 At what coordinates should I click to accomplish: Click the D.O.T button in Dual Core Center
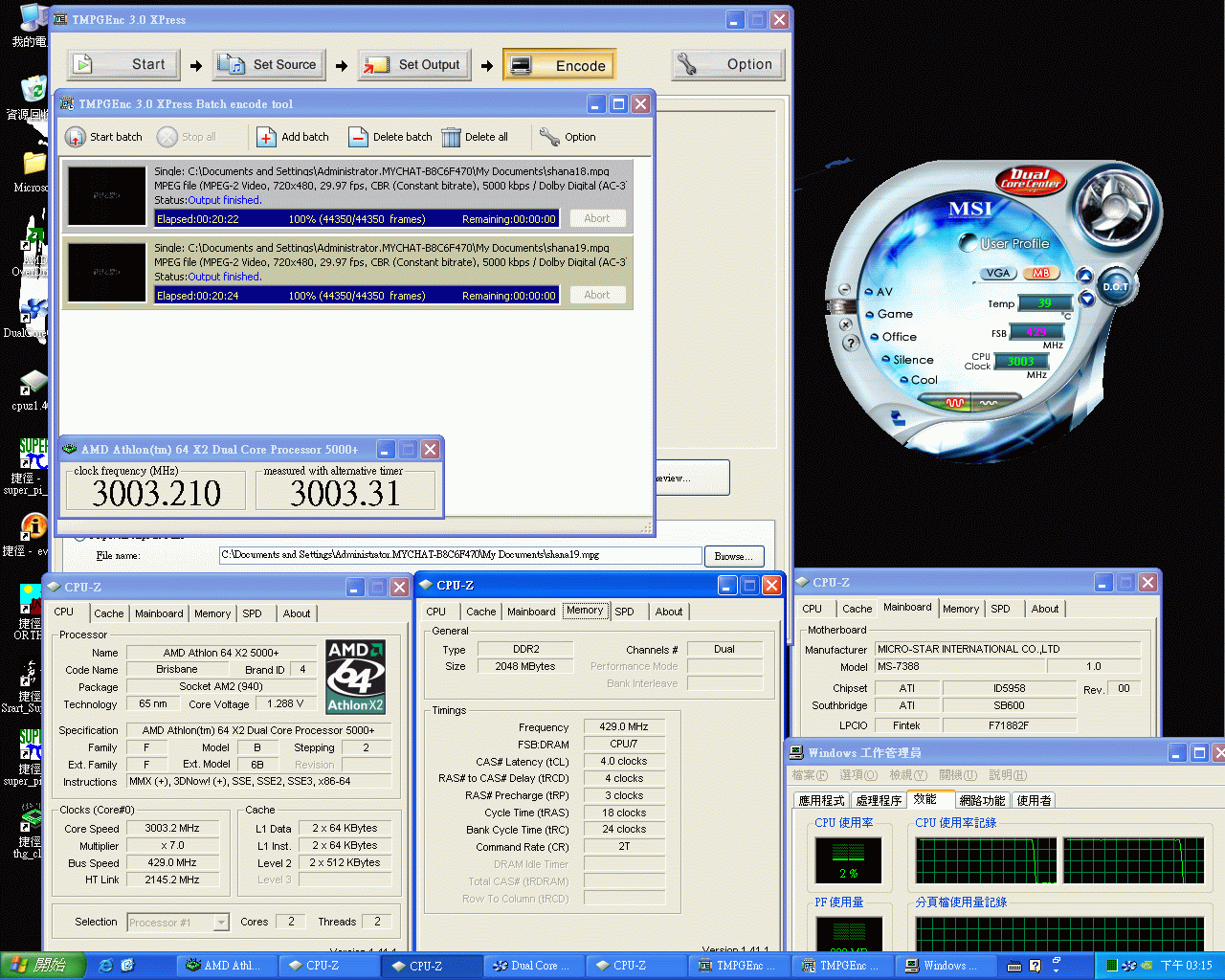click(x=1115, y=286)
